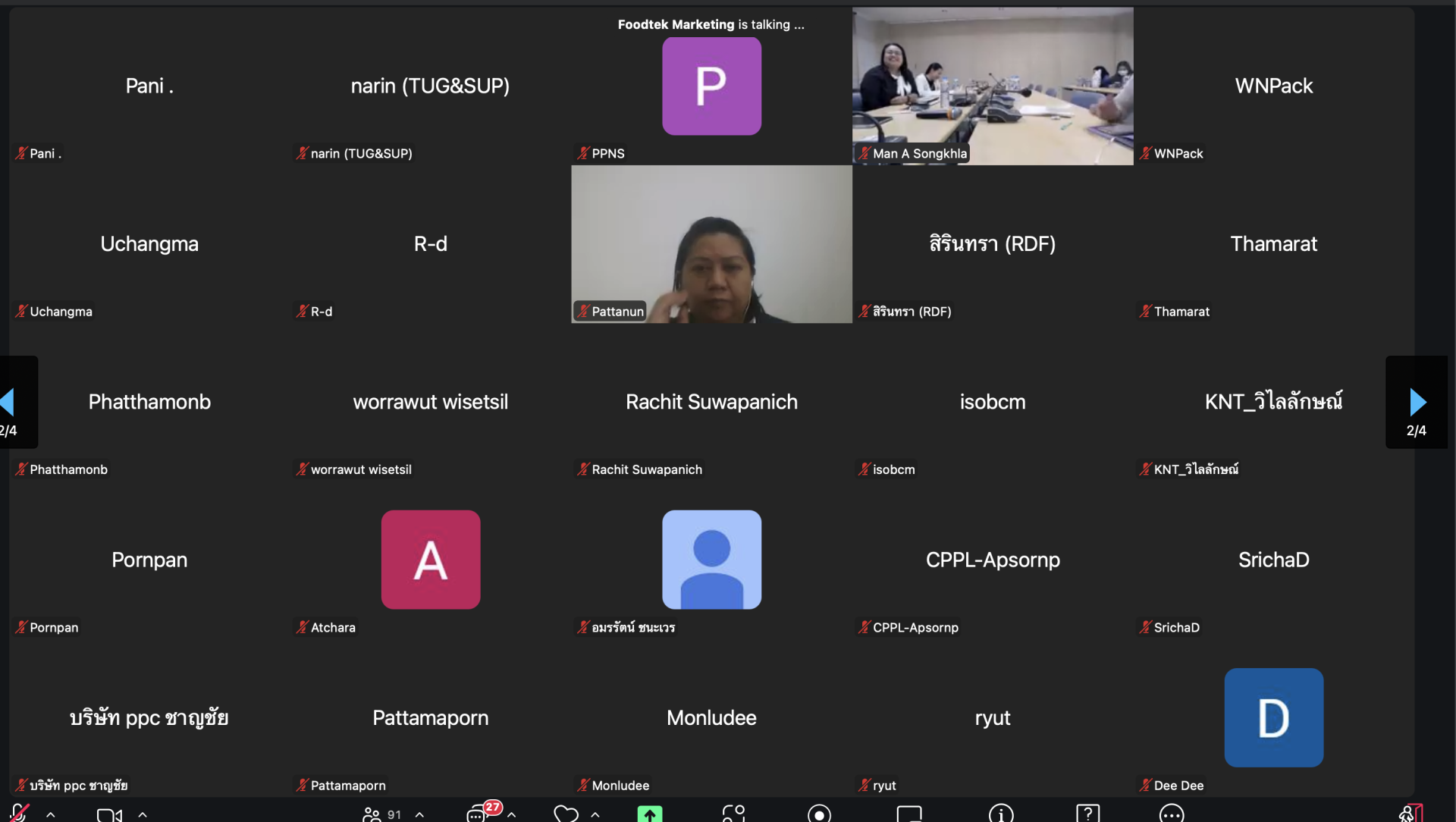Viewport: 1456px width, 822px height.
Task: Click the leave meeting icon
Action: pyautogui.click(x=1410, y=815)
